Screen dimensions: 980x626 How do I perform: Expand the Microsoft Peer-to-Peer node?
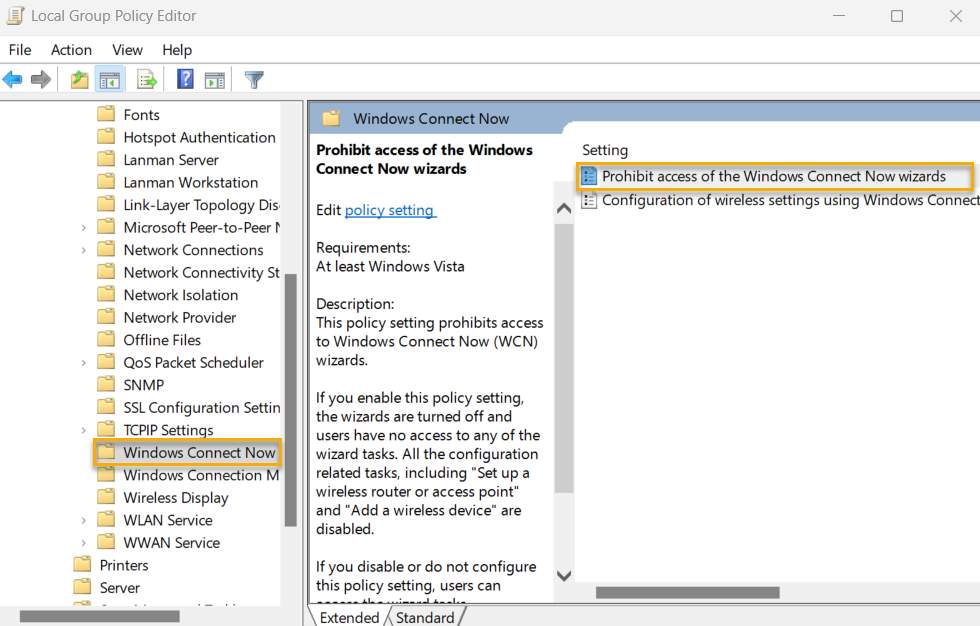coord(84,227)
